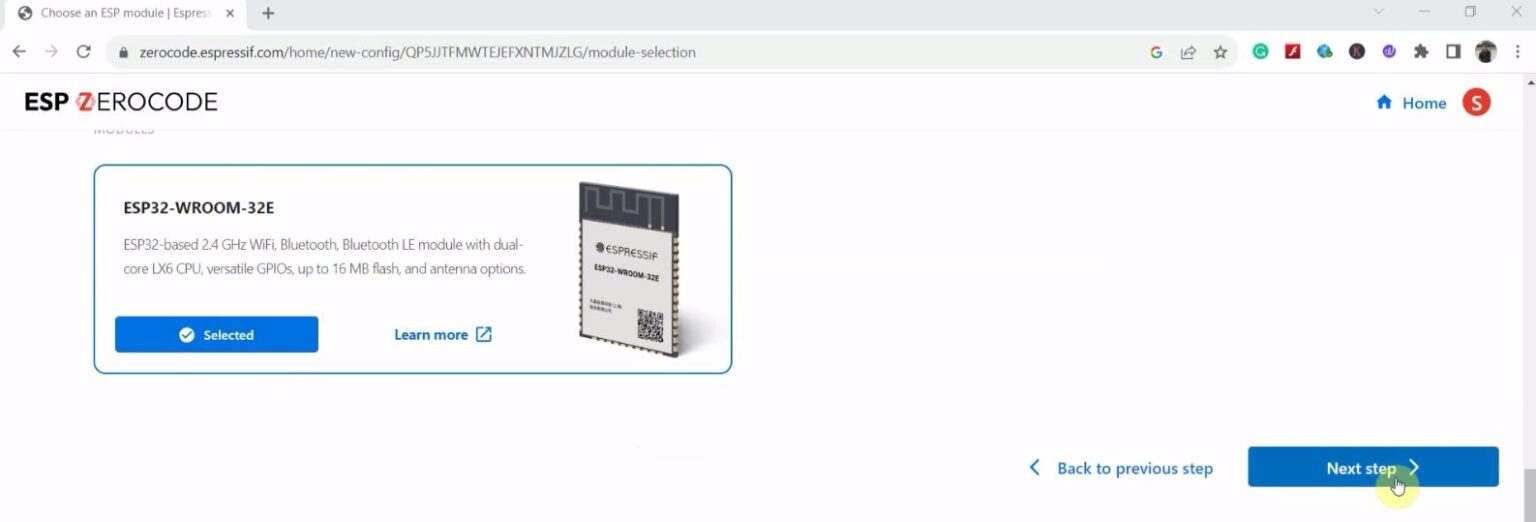Expand the tab search chevron

(x=1378, y=12)
